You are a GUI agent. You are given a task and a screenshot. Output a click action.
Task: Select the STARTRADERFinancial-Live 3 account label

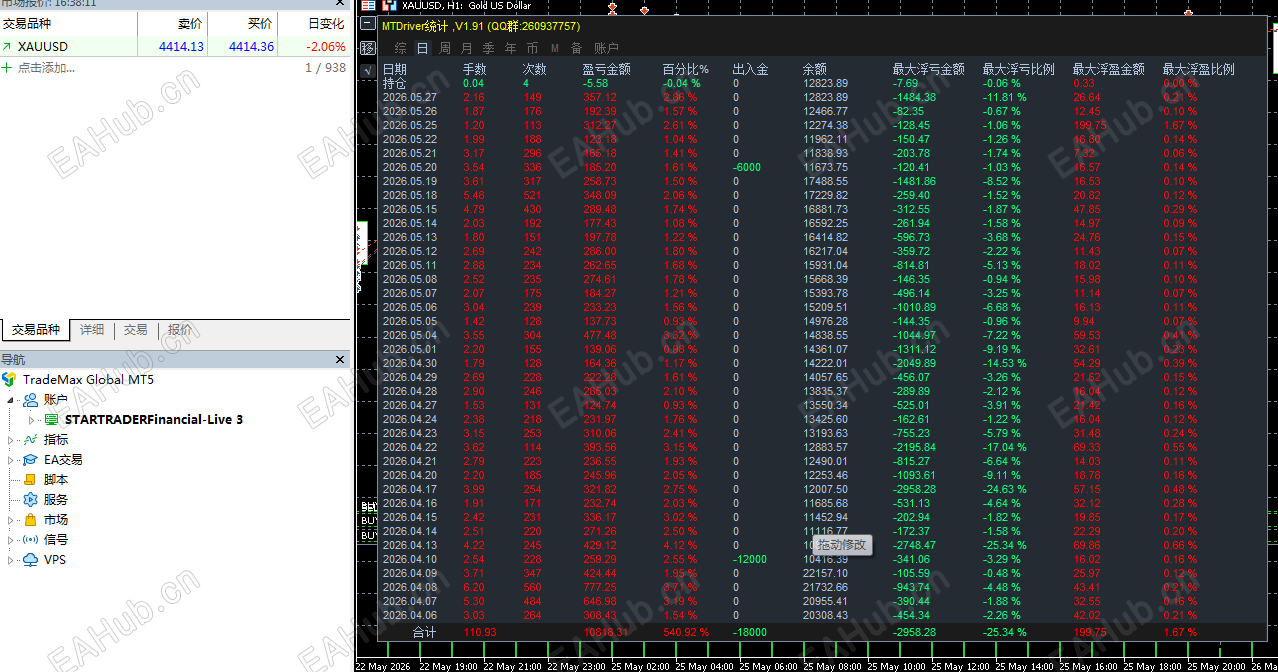click(x=153, y=420)
